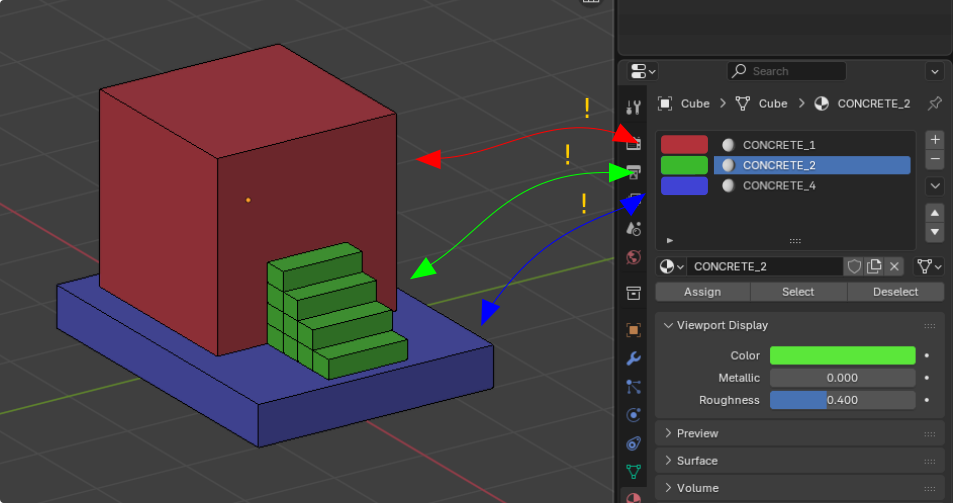953x503 pixels.
Task: Expand the Preview panel
Action: tap(668, 433)
